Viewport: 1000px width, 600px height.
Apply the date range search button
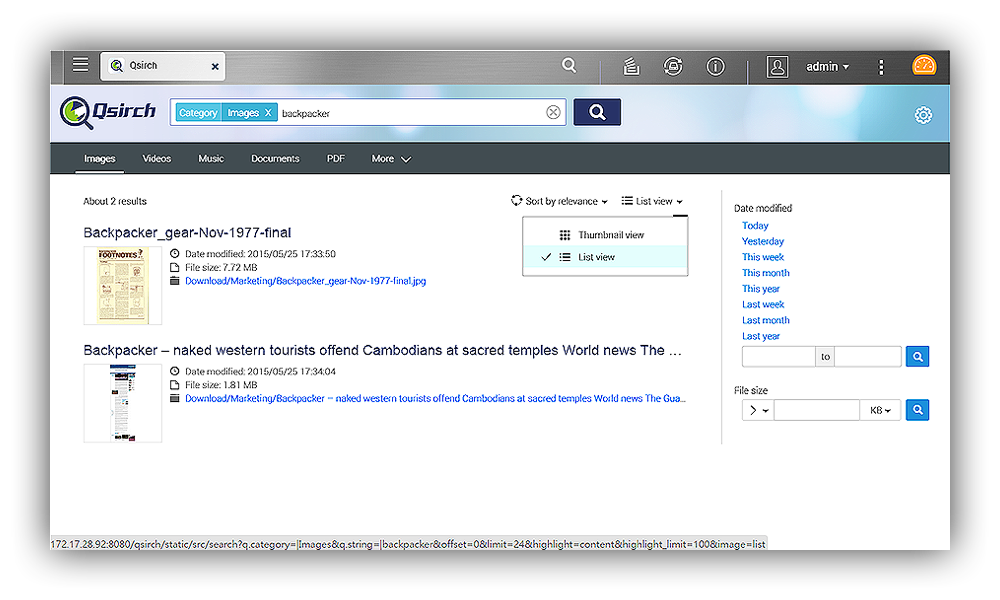[x=917, y=356]
